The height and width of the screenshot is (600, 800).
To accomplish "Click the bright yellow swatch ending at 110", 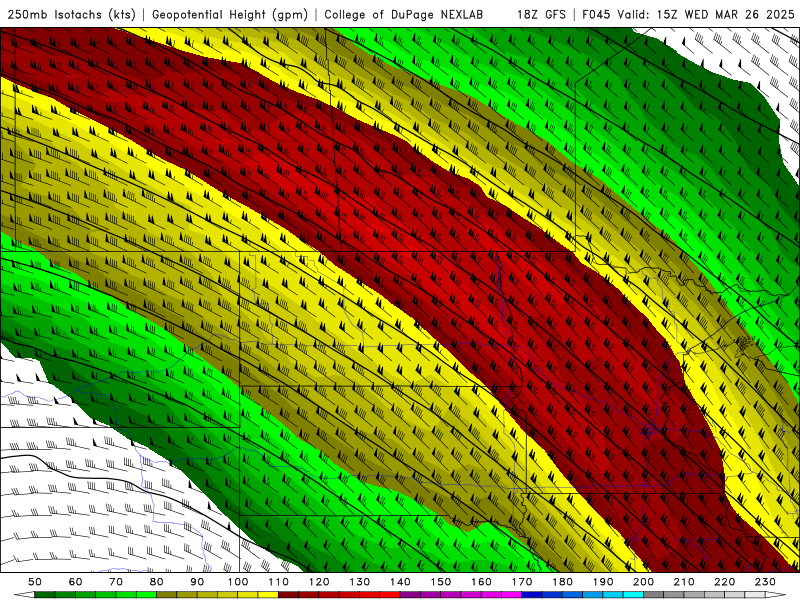I will pyautogui.click(x=268, y=595).
